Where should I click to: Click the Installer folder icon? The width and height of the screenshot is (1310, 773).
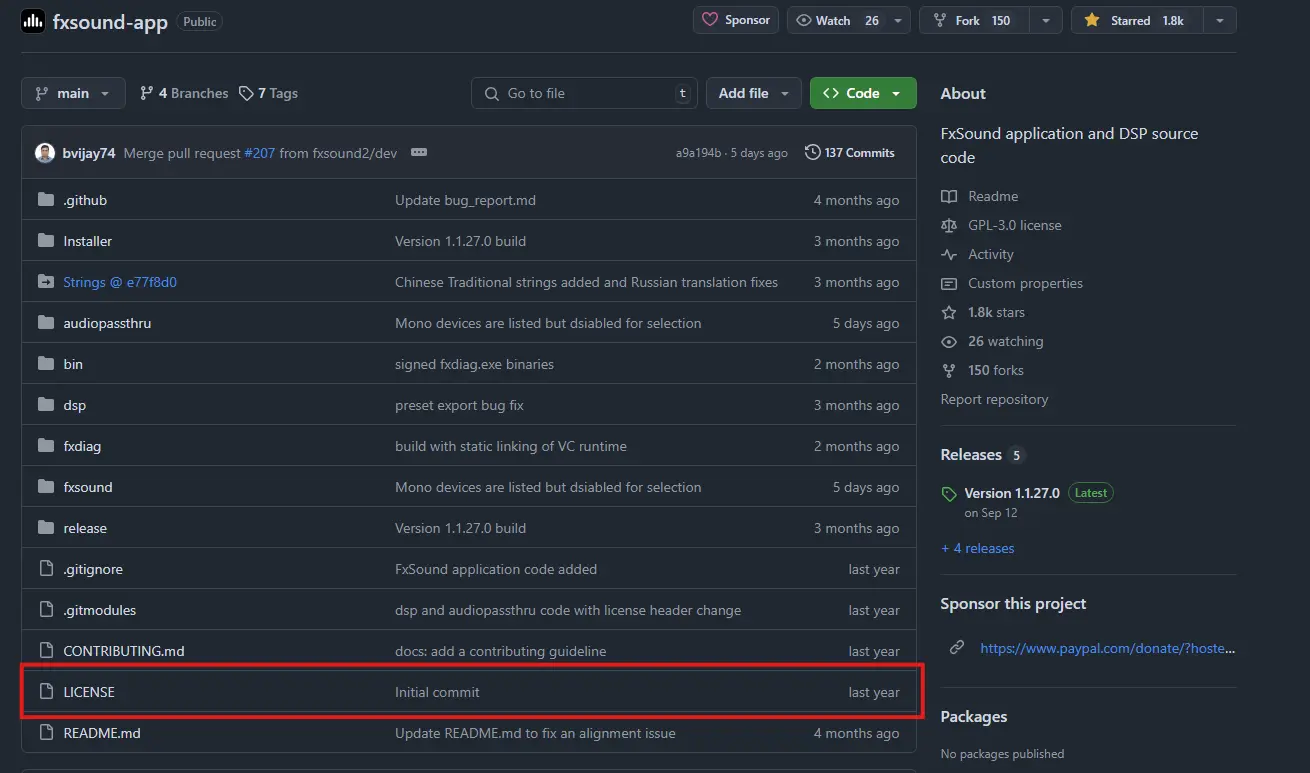pyautogui.click(x=45, y=241)
